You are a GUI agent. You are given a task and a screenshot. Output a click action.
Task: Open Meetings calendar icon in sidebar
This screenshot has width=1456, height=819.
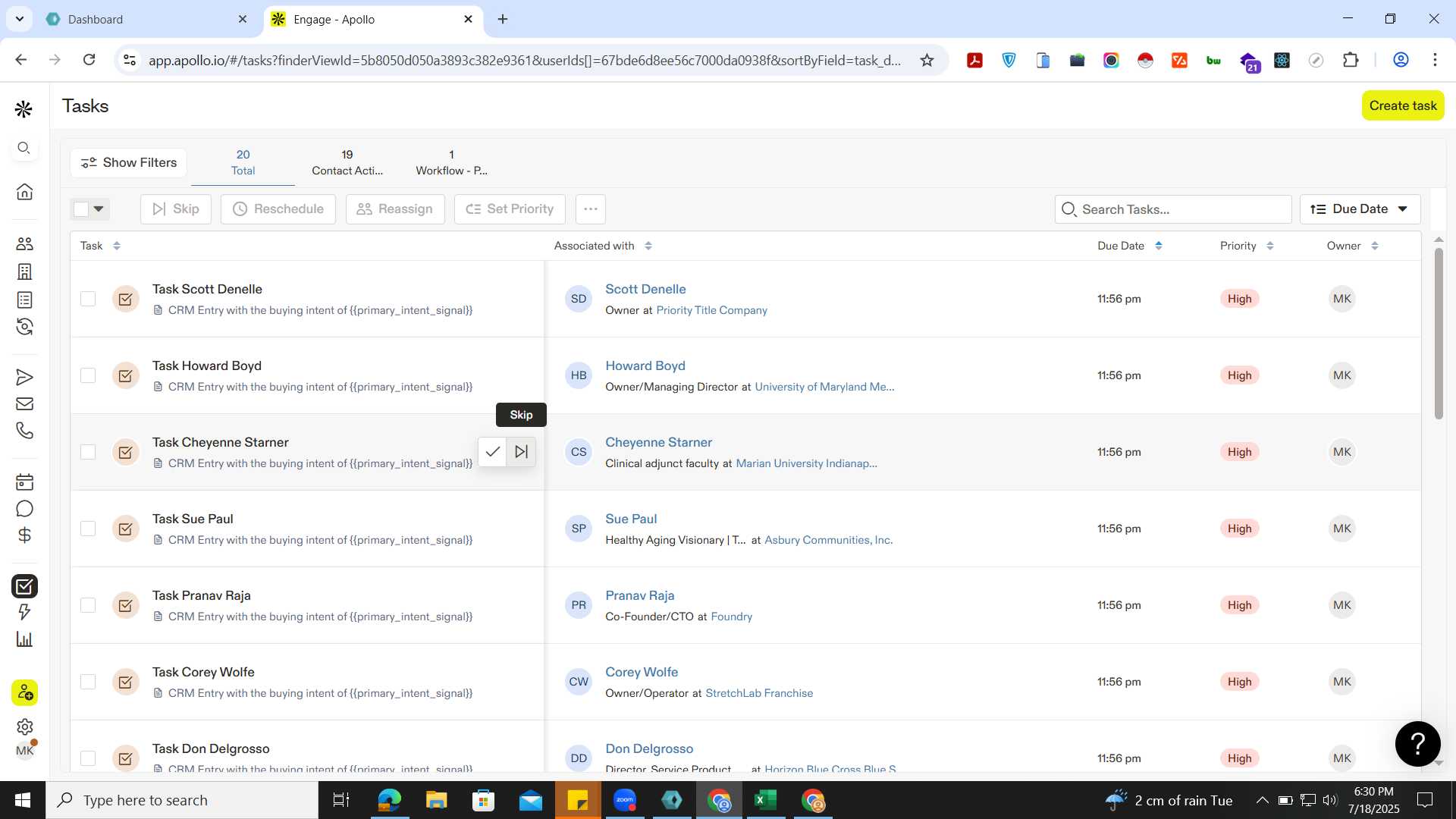click(24, 482)
